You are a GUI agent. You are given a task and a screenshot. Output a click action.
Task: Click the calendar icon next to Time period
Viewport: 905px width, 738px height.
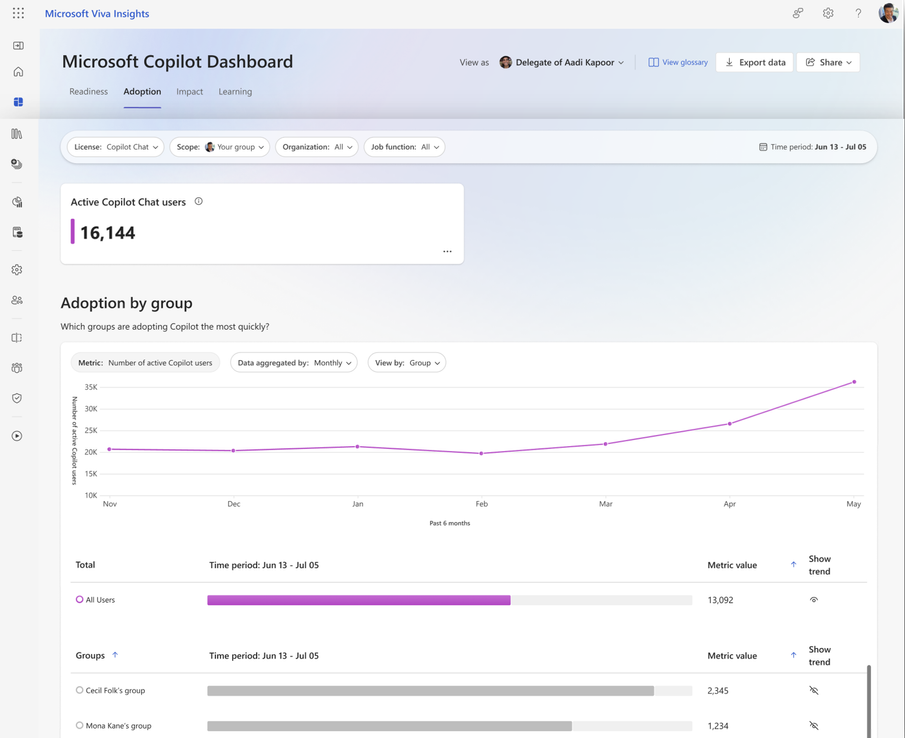click(x=764, y=147)
